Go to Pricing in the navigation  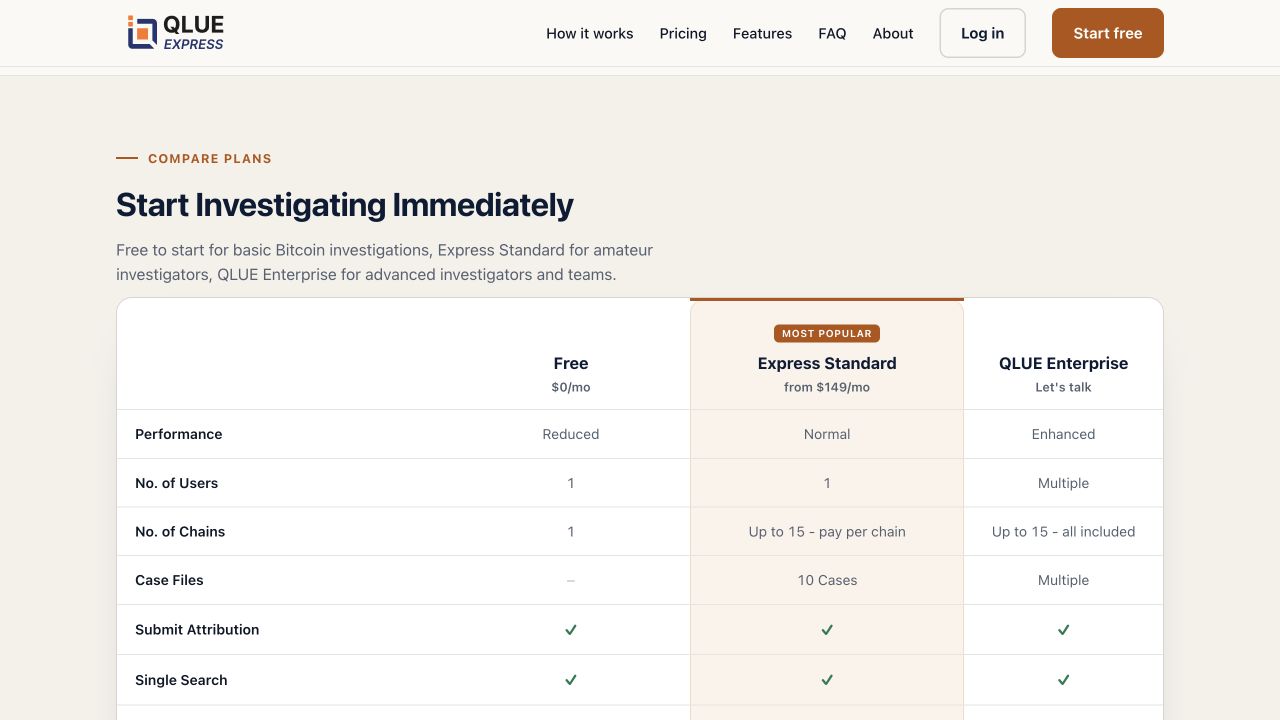tap(683, 33)
